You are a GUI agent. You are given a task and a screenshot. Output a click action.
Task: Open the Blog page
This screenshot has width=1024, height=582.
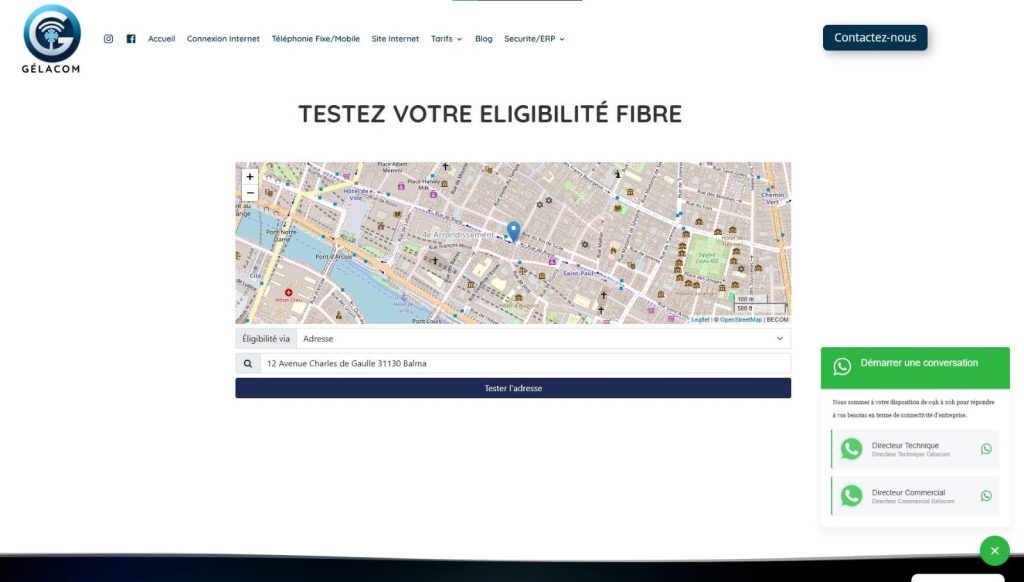click(484, 39)
